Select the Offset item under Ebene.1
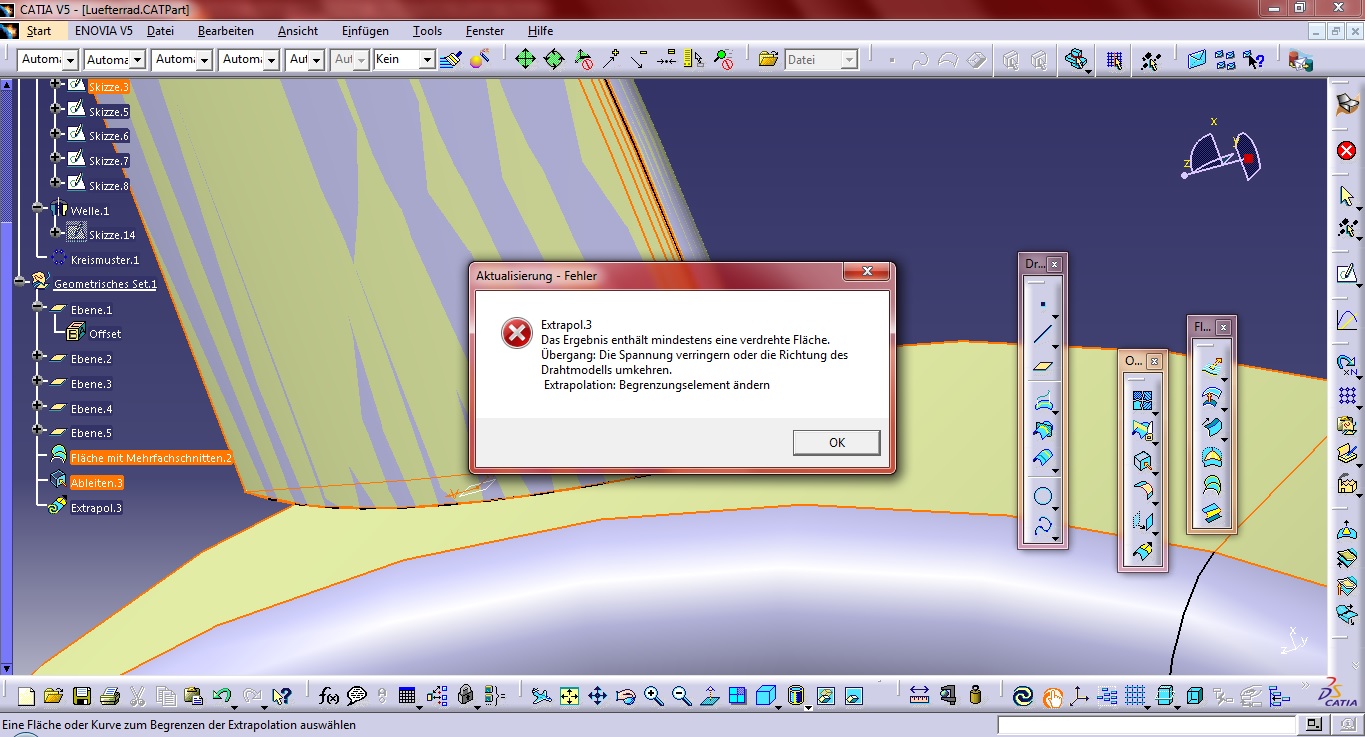The image size is (1365, 737). click(x=105, y=333)
